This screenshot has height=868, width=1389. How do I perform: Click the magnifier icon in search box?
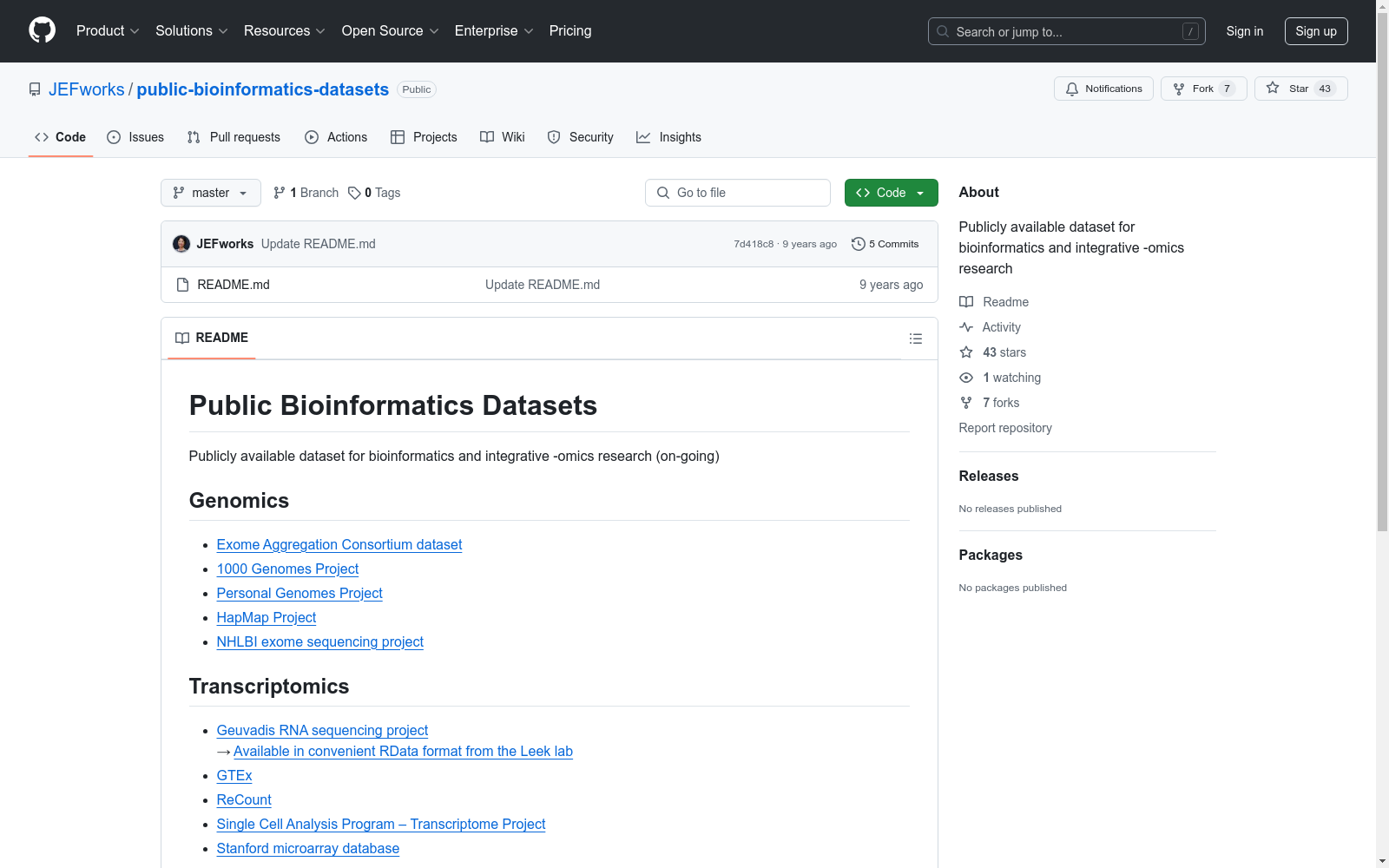pyautogui.click(x=943, y=31)
